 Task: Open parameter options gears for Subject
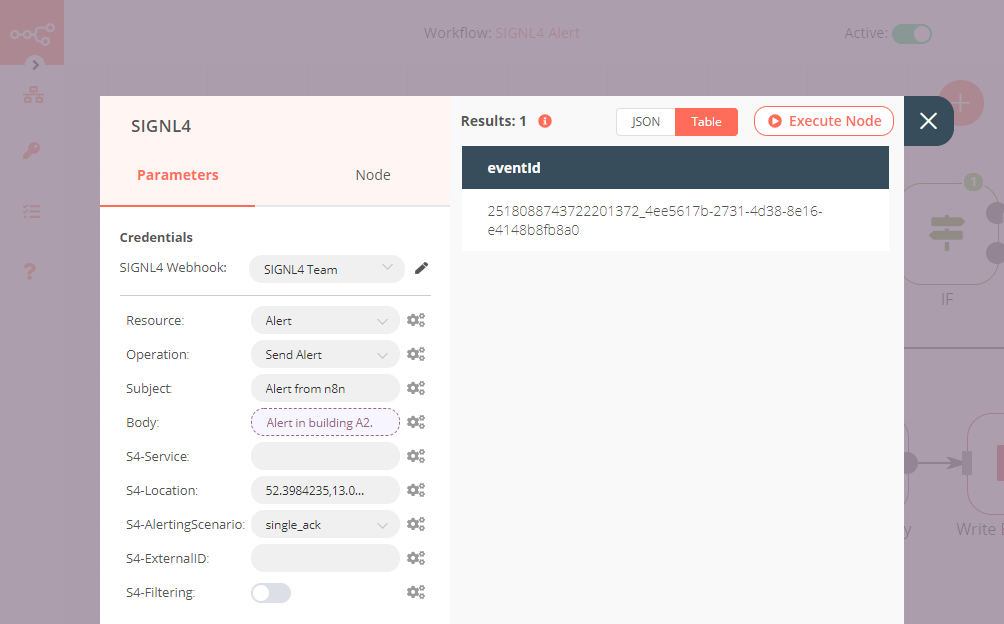coord(416,388)
